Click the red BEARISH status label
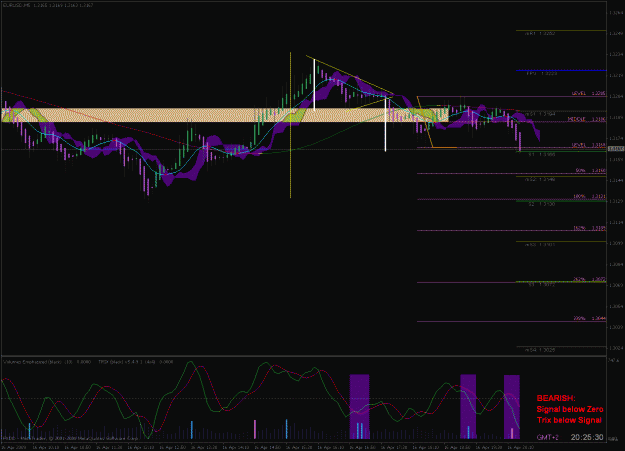 (556, 398)
